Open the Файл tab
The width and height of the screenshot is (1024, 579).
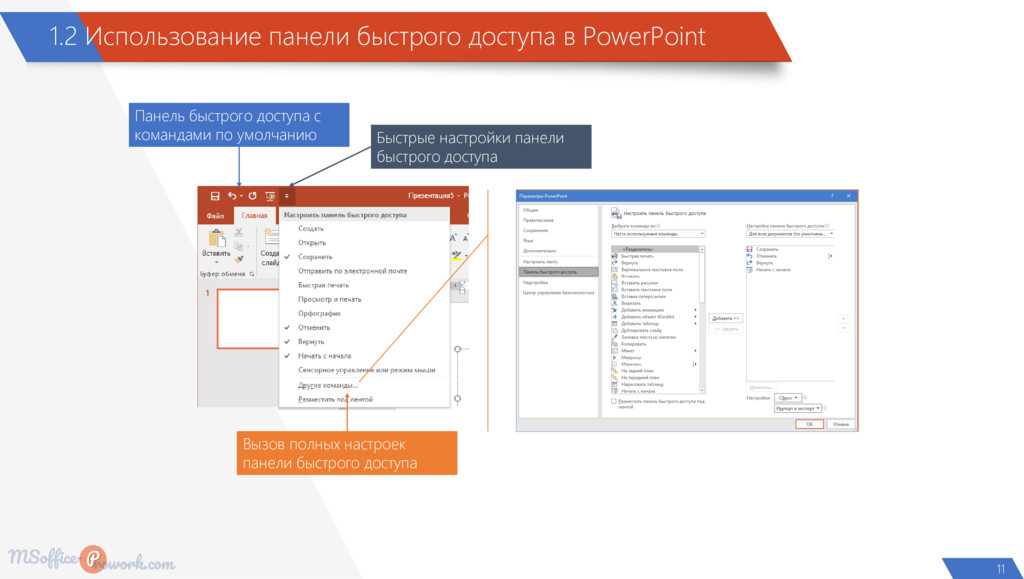pyautogui.click(x=215, y=215)
